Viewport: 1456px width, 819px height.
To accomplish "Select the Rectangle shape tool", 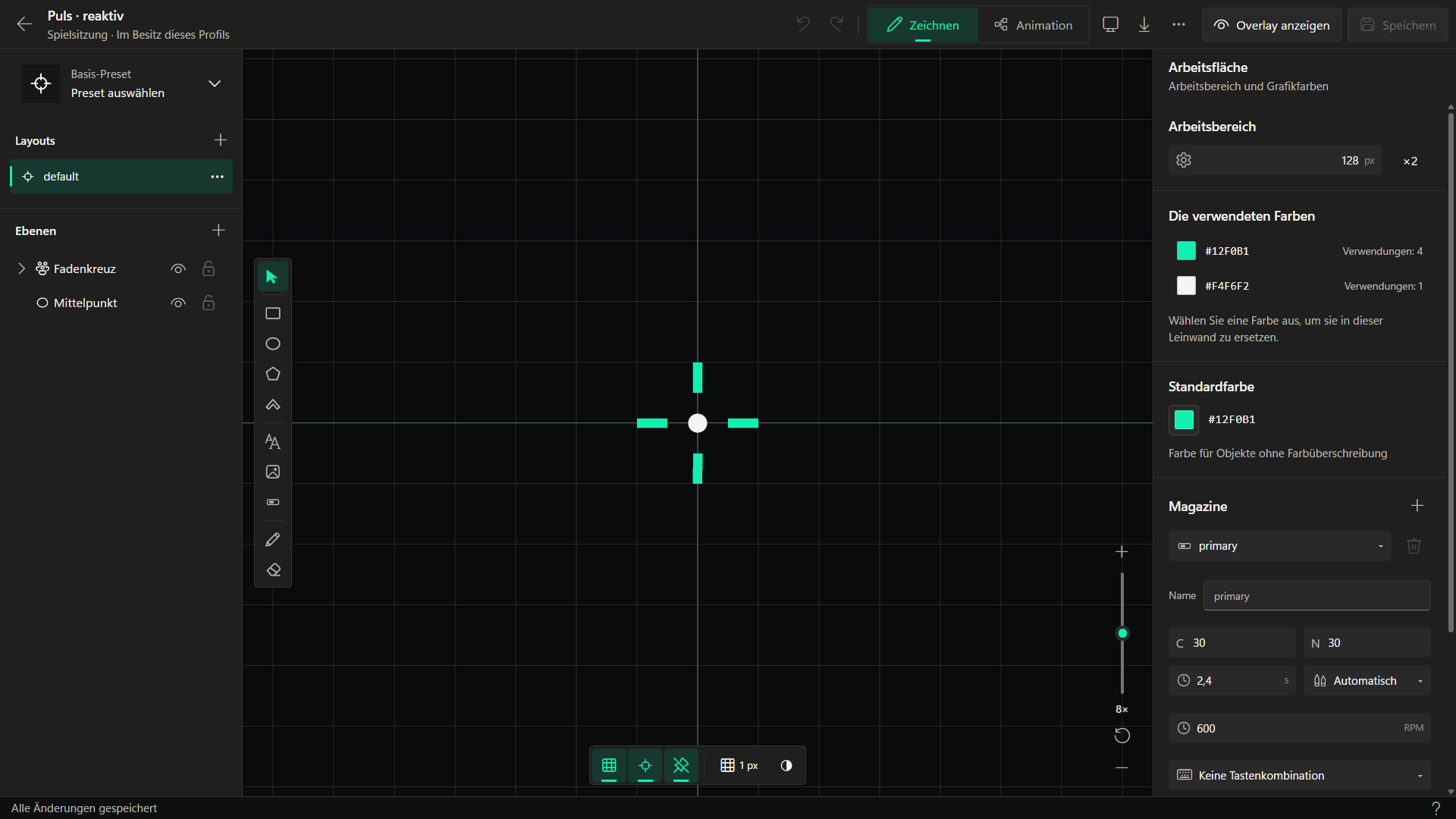I will [273, 313].
